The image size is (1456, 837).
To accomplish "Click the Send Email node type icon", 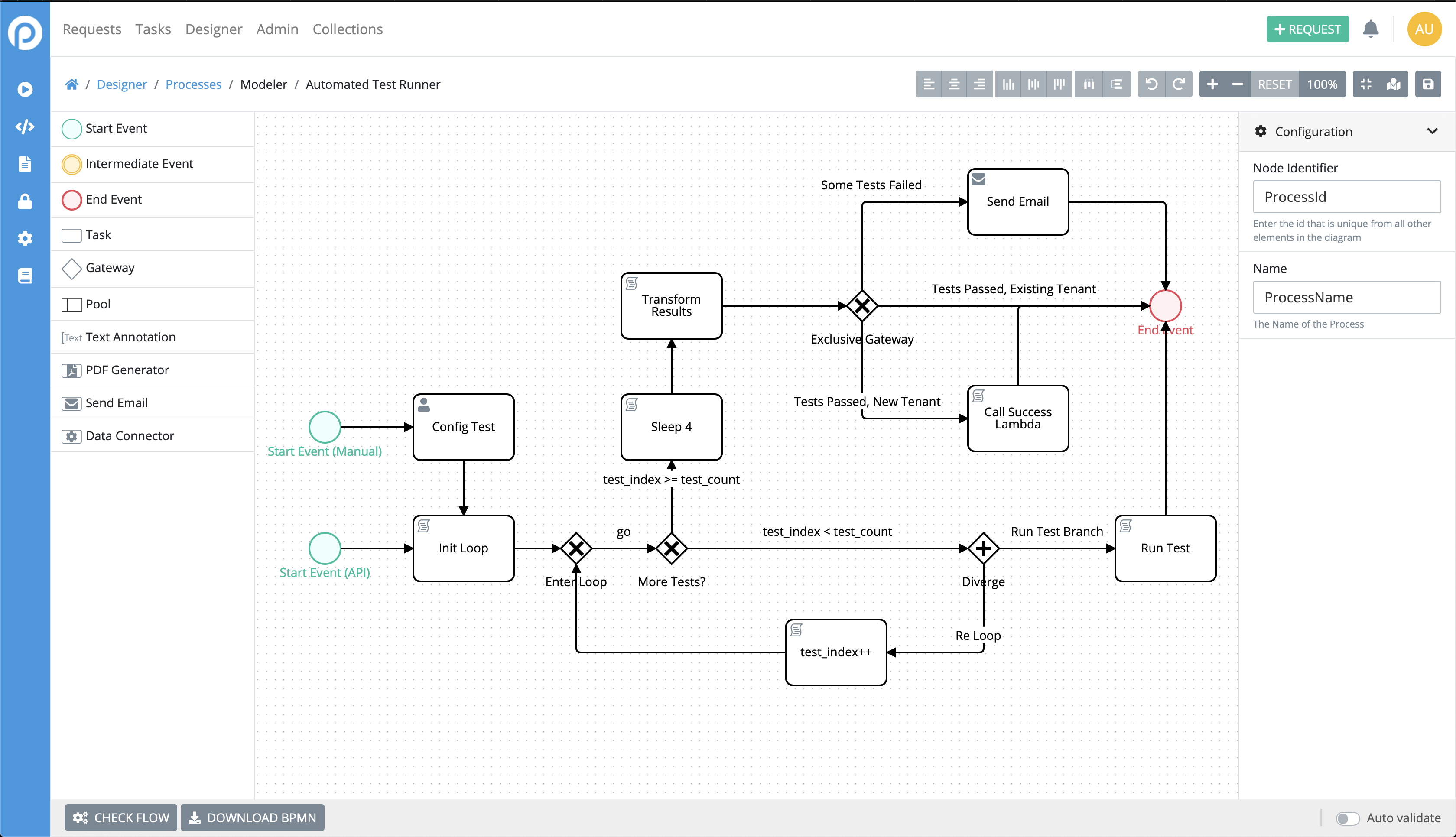I will [x=72, y=403].
